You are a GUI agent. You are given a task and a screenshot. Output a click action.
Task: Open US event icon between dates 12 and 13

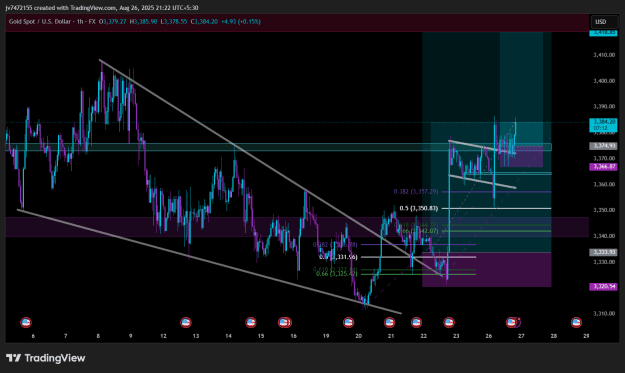(186, 322)
